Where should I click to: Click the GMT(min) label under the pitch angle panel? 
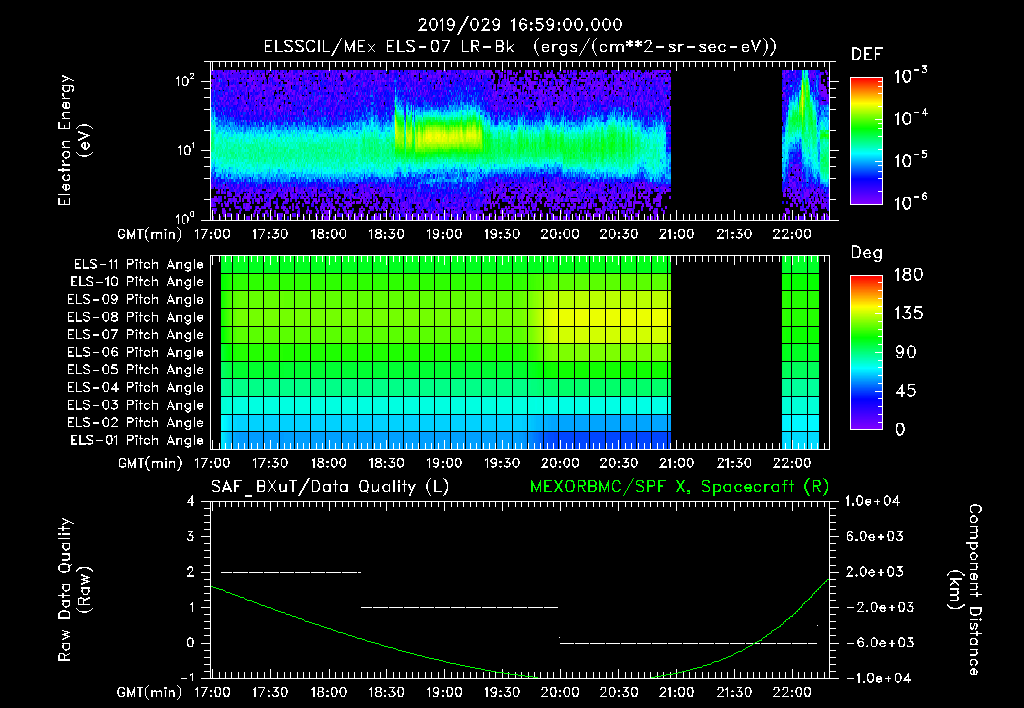pos(150,463)
